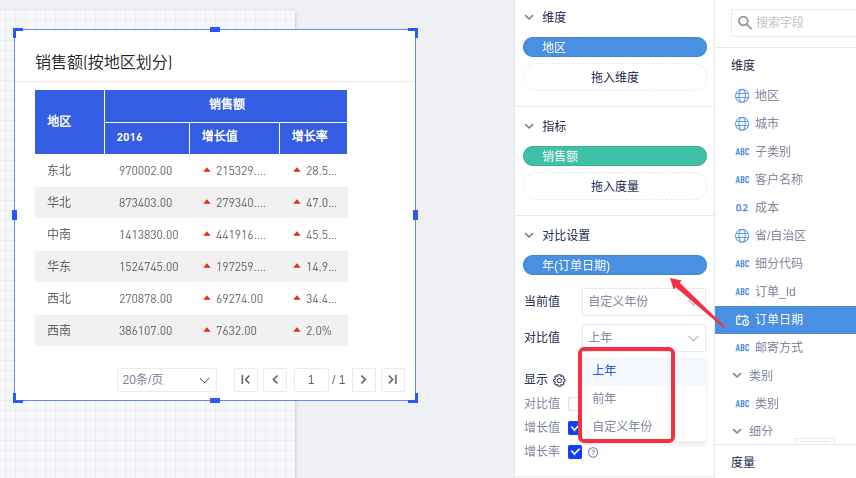Click the search magnifier icon in field search

[x=743, y=22]
